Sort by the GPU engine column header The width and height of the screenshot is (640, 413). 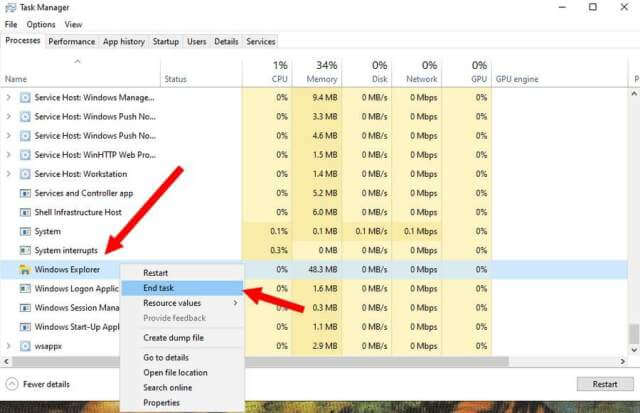[560, 71]
